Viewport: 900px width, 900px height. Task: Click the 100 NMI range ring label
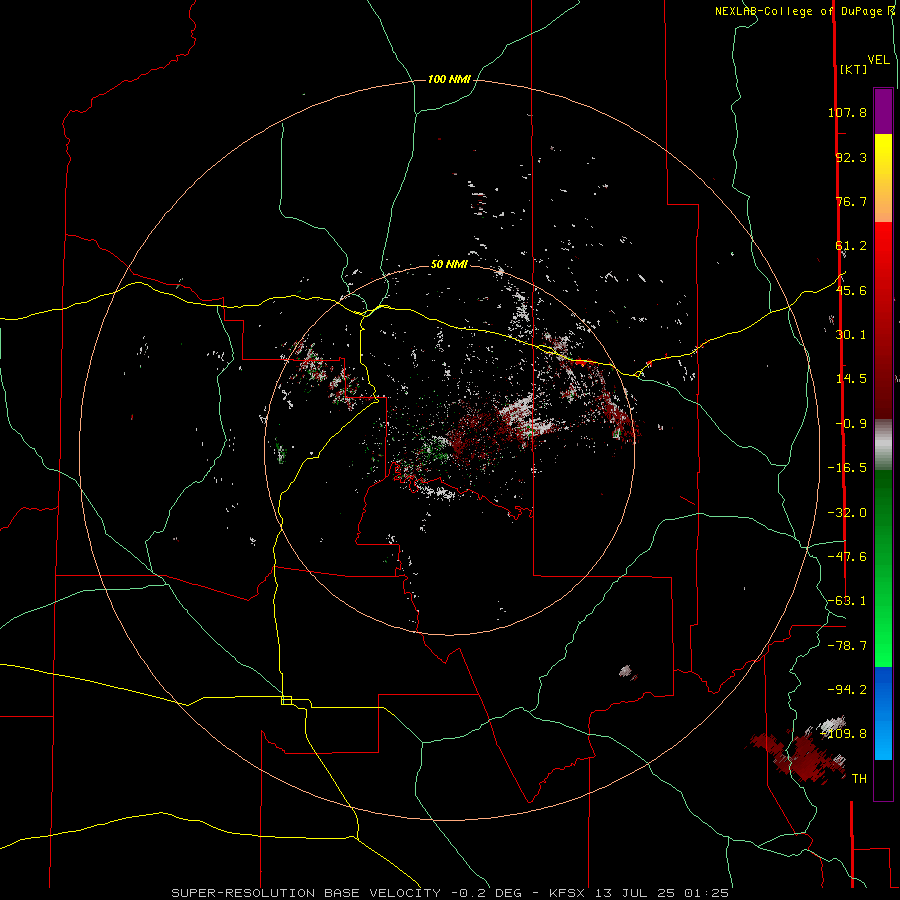coord(449,79)
